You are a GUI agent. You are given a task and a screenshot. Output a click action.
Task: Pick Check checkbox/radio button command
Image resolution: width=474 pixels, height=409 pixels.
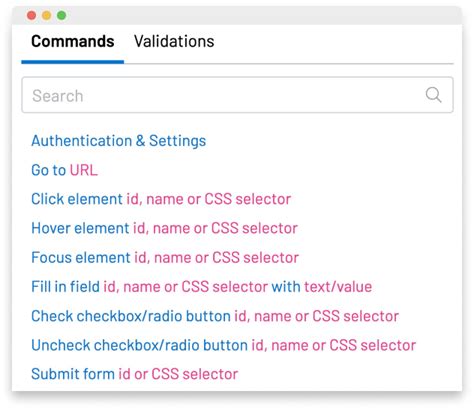pyautogui.click(x=215, y=316)
